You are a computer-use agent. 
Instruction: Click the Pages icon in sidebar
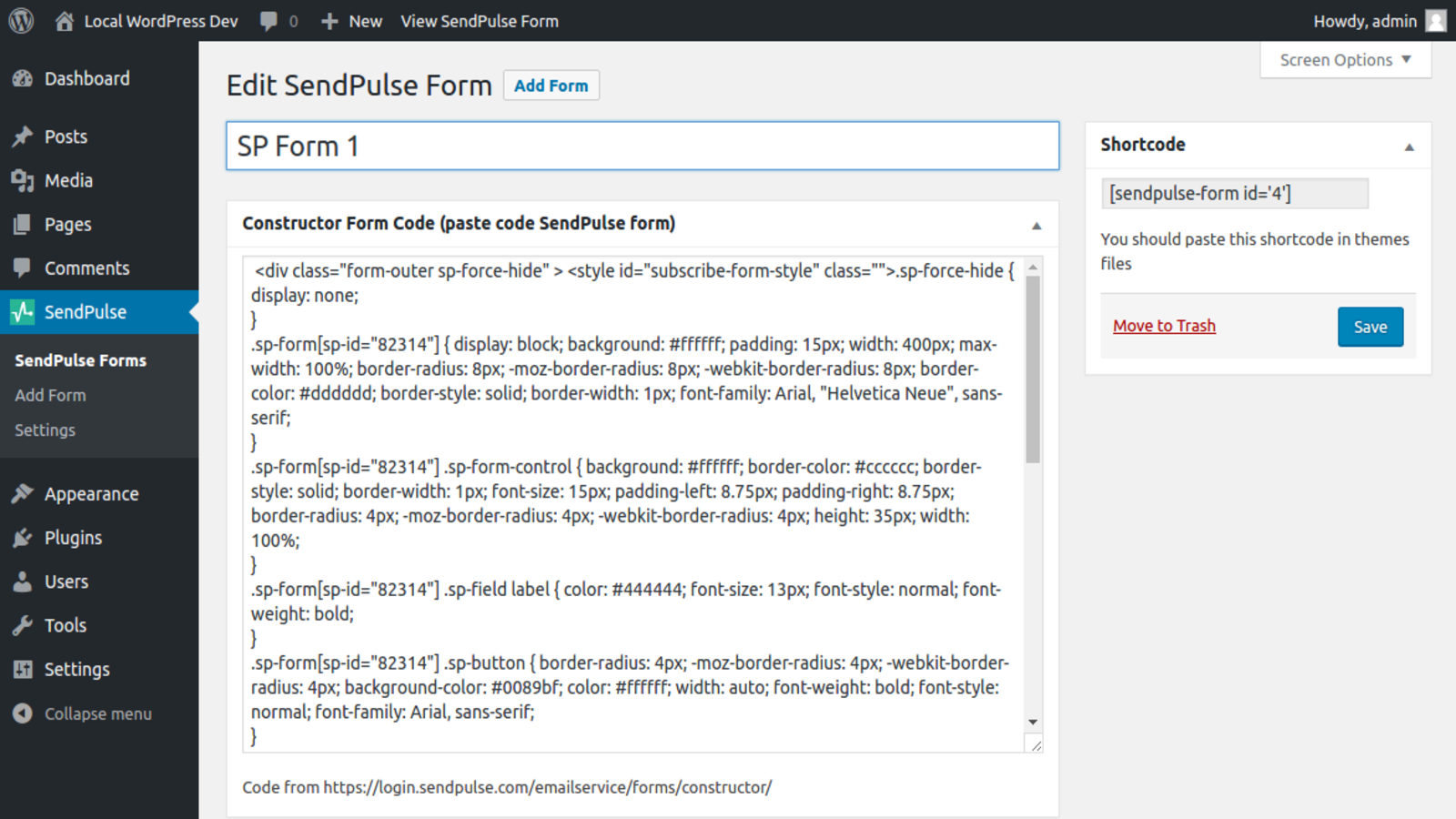(x=24, y=224)
